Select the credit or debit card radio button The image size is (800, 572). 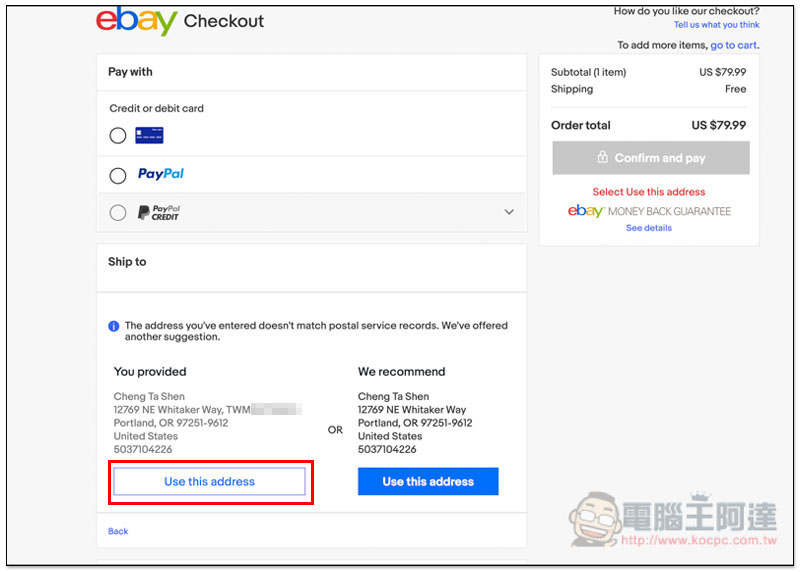point(118,135)
